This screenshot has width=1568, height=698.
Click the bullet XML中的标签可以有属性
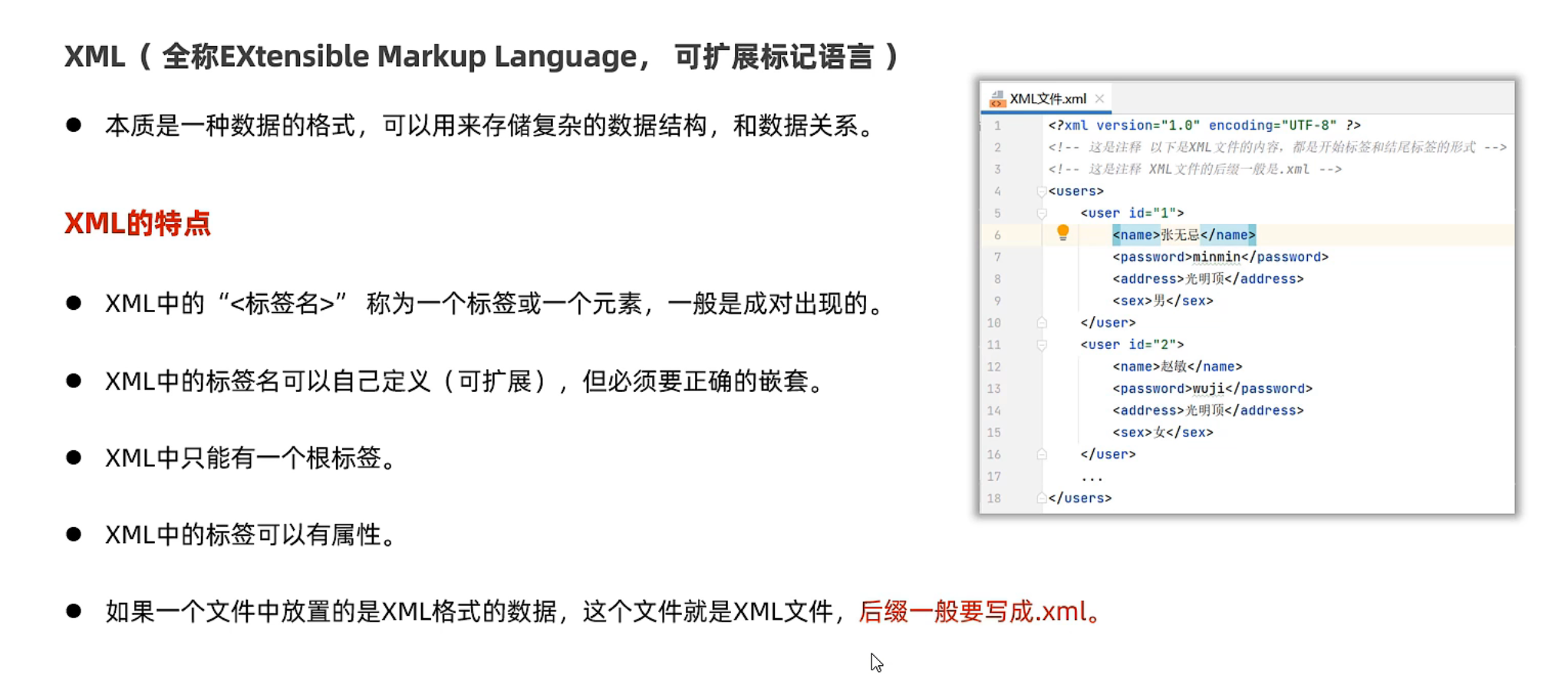[x=251, y=535]
